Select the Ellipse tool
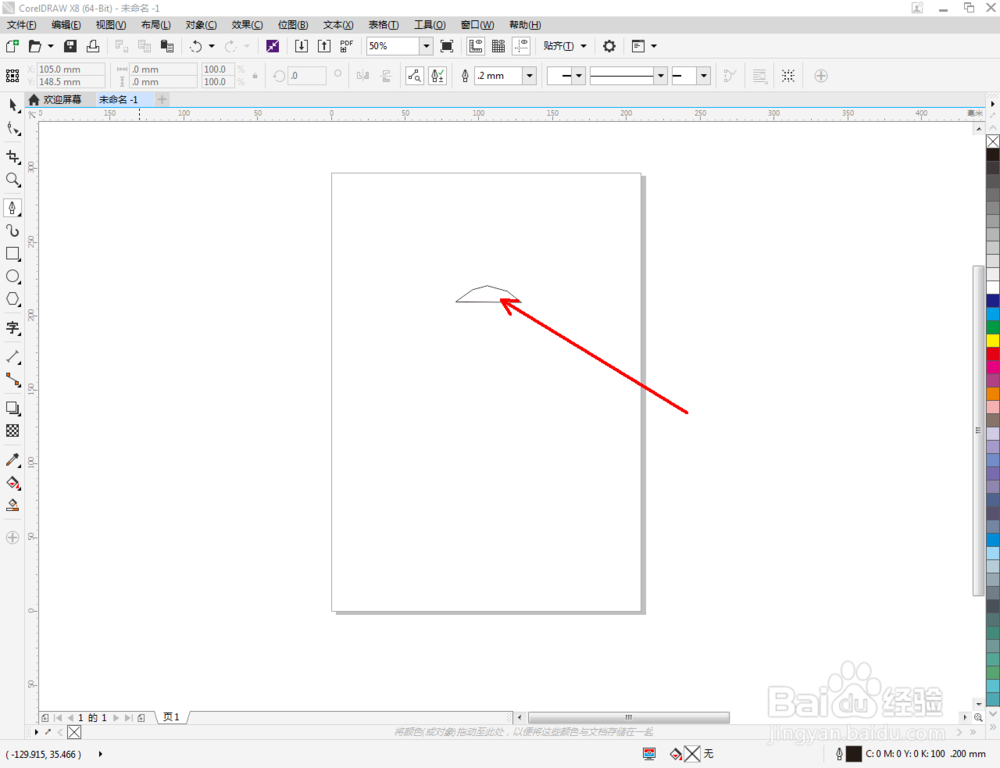1000x768 pixels. (13, 277)
